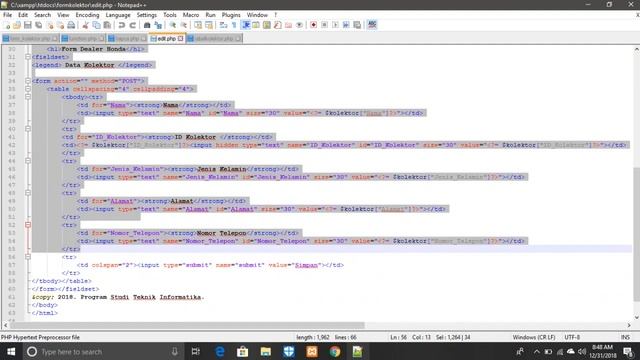Zoom in using the toolbar magnifier
The height and width of the screenshot is (360, 640).
[x=173, y=25]
